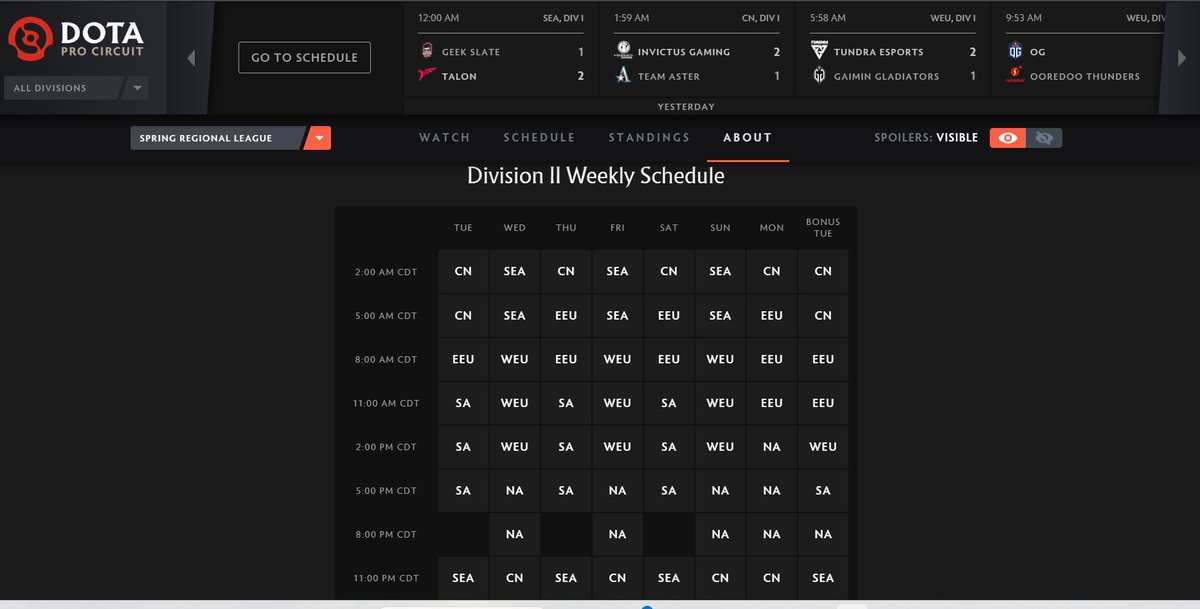The width and height of the screenshot is (1200, 609).
Task: Switch to the Watch tab
Action: pyautogui.click(x=445, y=138)
